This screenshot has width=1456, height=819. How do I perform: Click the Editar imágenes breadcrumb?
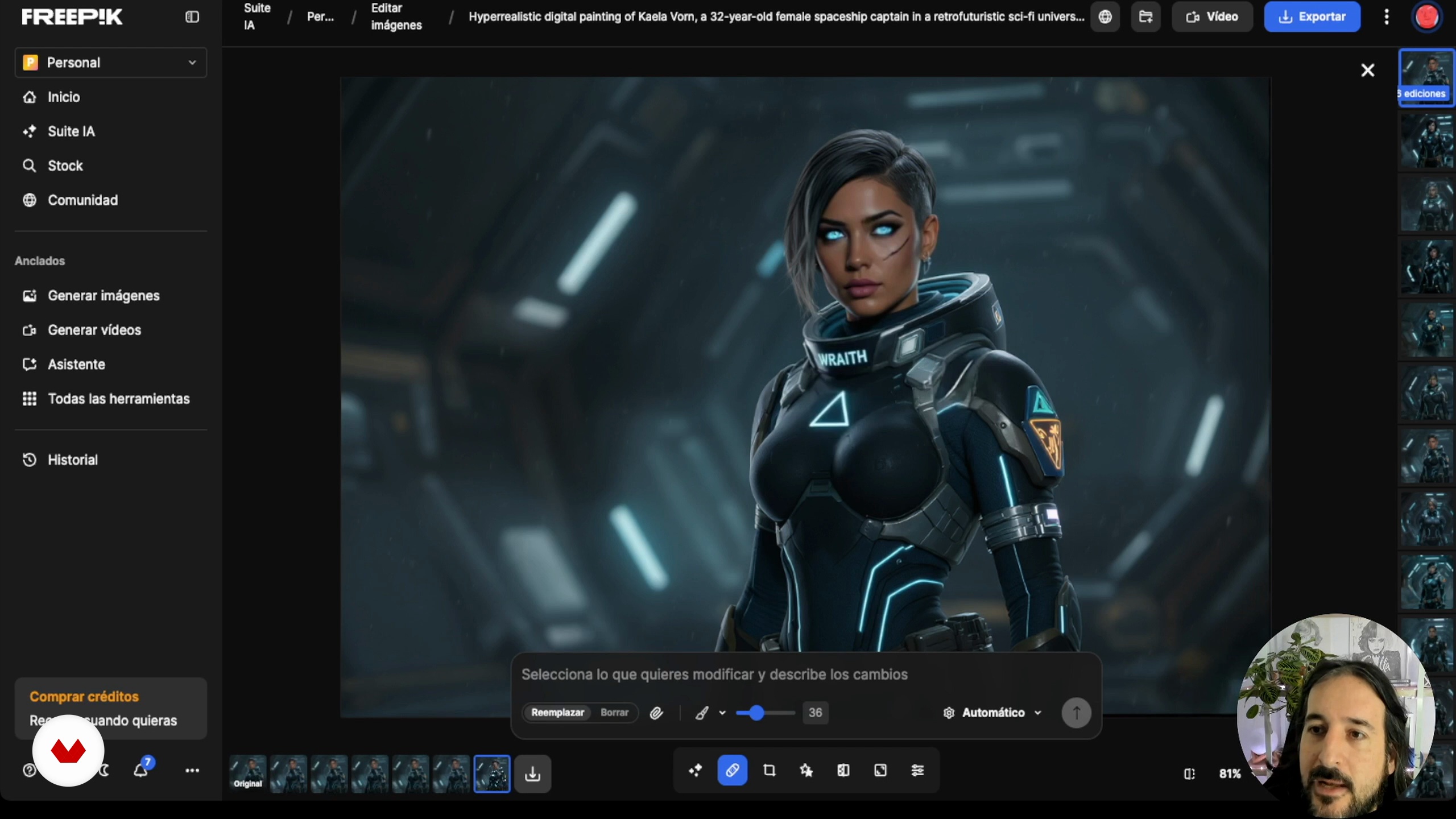(x=396, y=17)
